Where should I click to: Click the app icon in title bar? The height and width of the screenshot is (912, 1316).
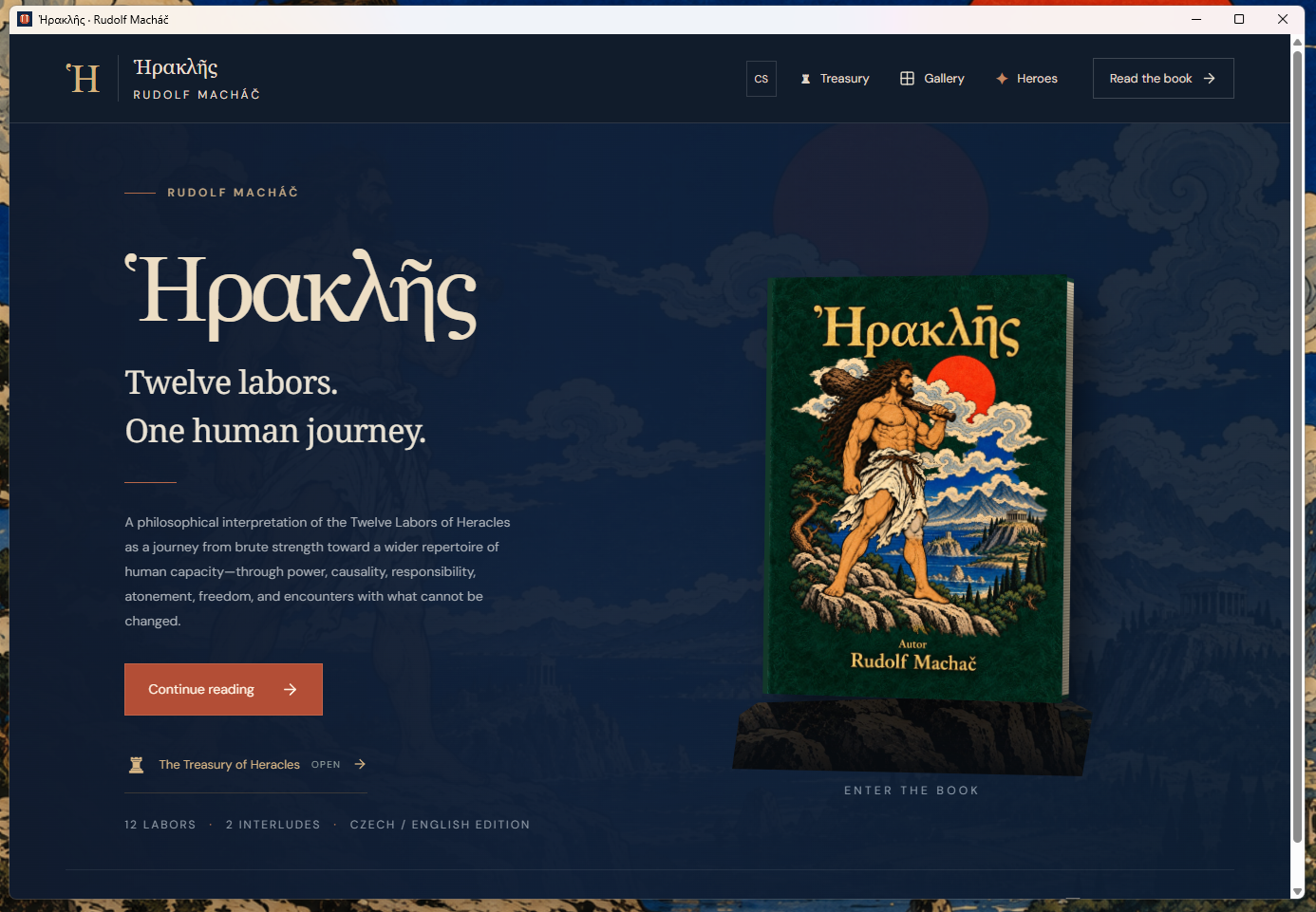[25, 19]
